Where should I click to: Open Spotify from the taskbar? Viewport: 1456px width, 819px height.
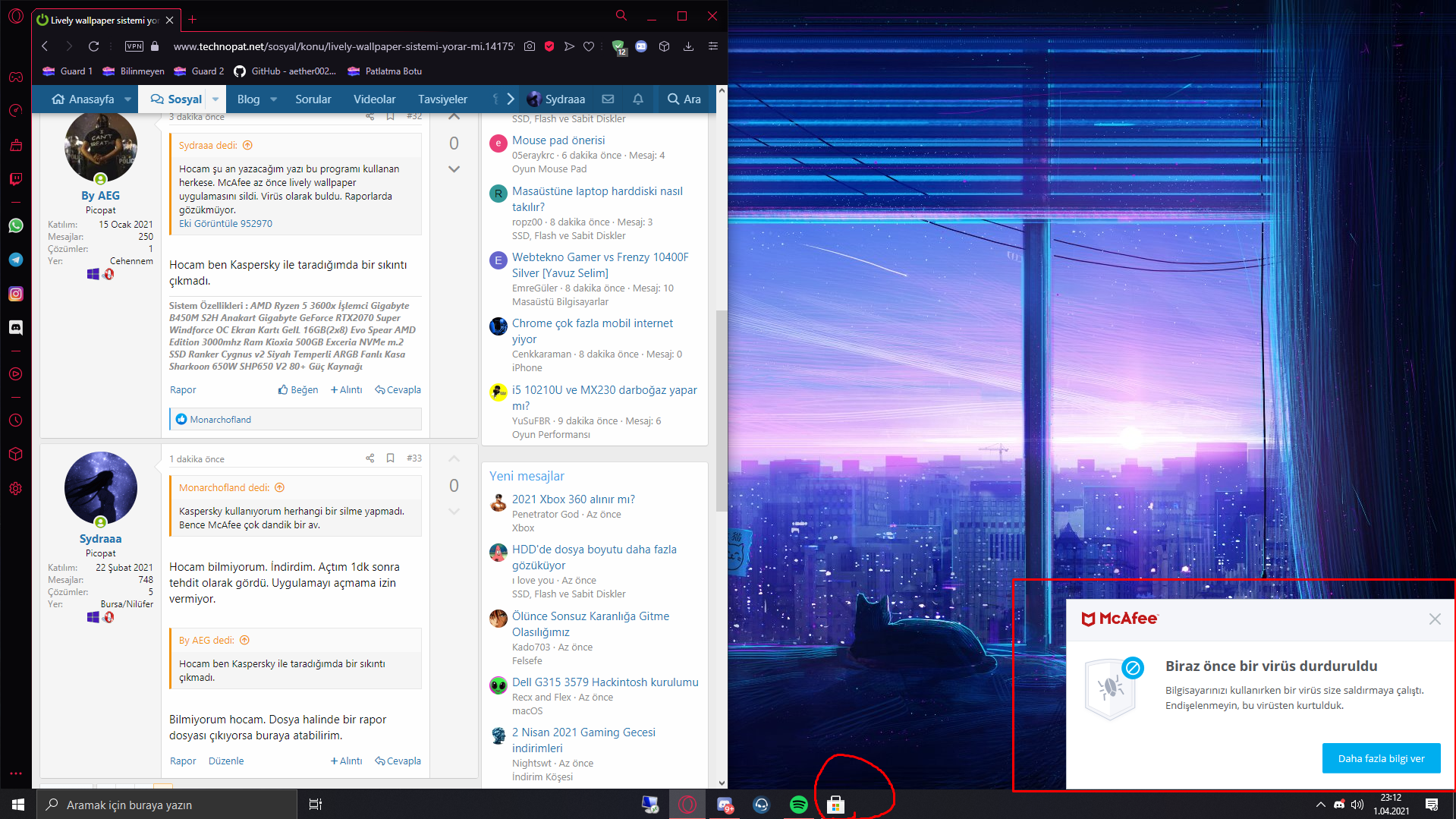tap(798, 805)
